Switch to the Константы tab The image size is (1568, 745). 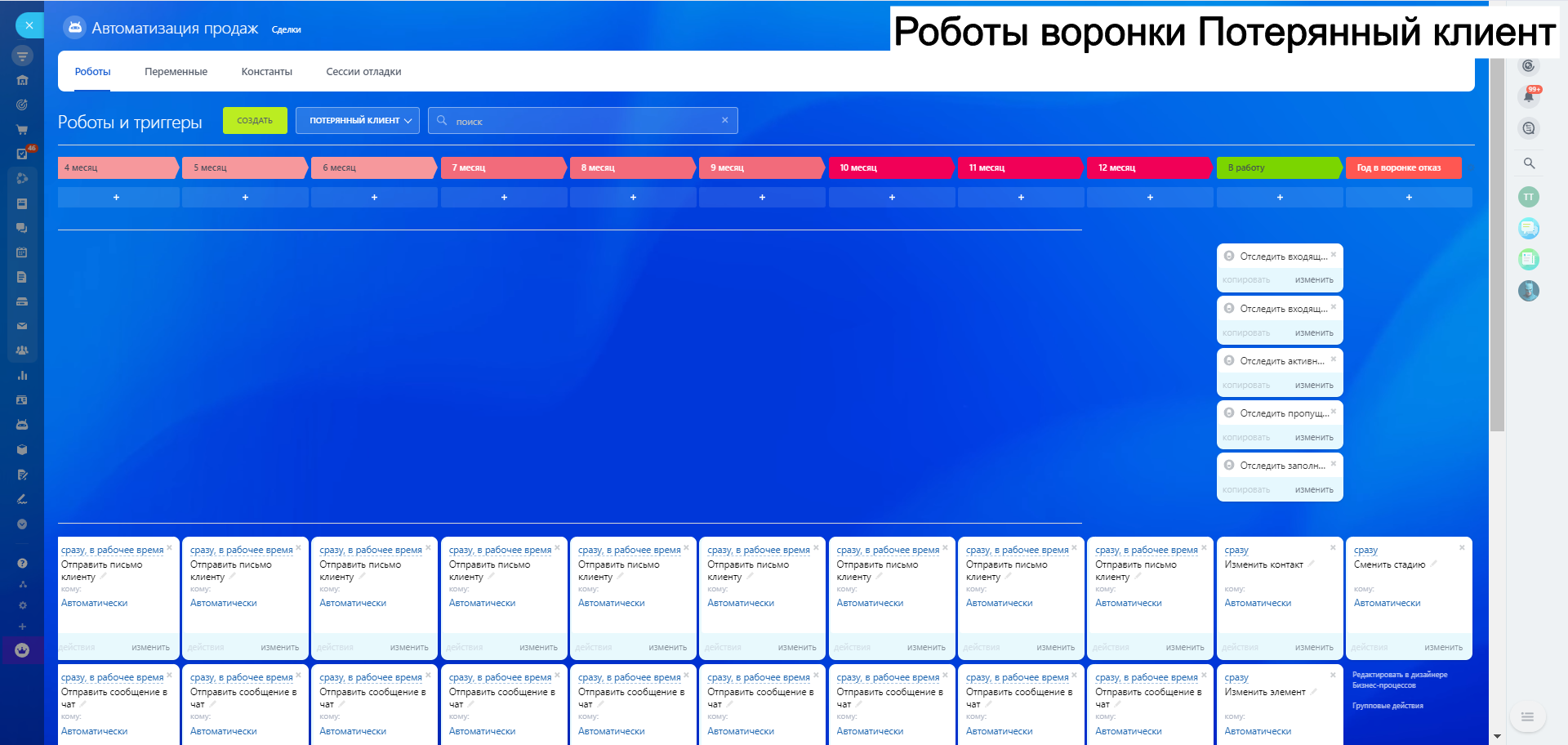pos(267,72)
